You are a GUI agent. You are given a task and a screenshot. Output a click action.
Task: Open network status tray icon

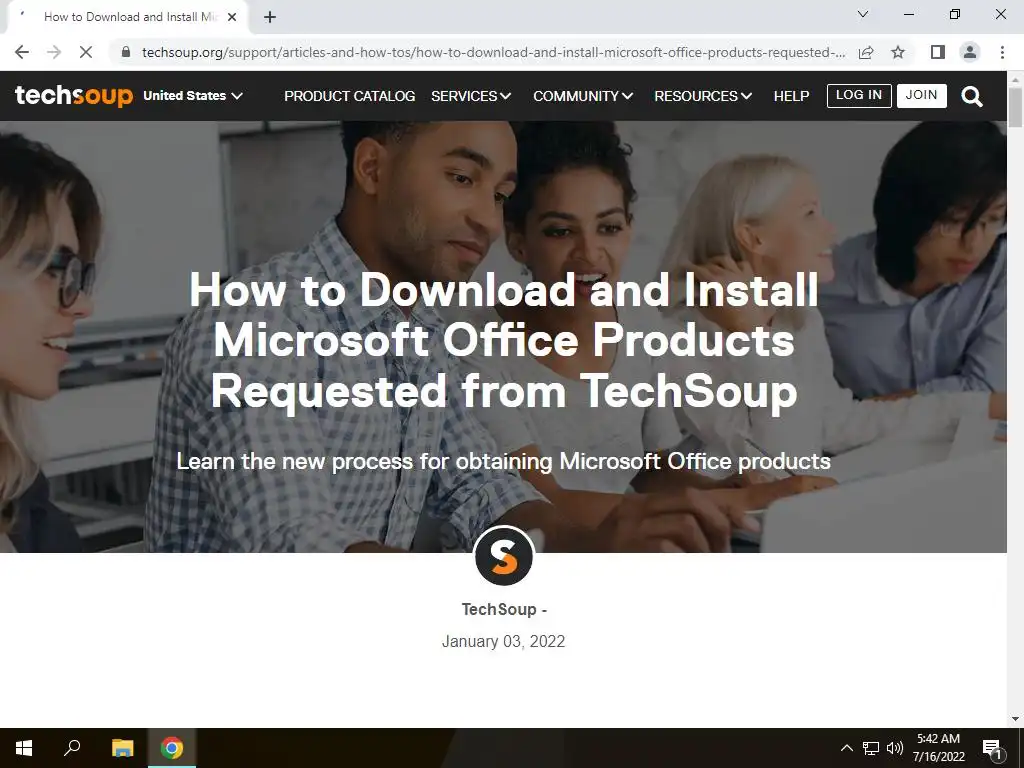click(871, 748)
